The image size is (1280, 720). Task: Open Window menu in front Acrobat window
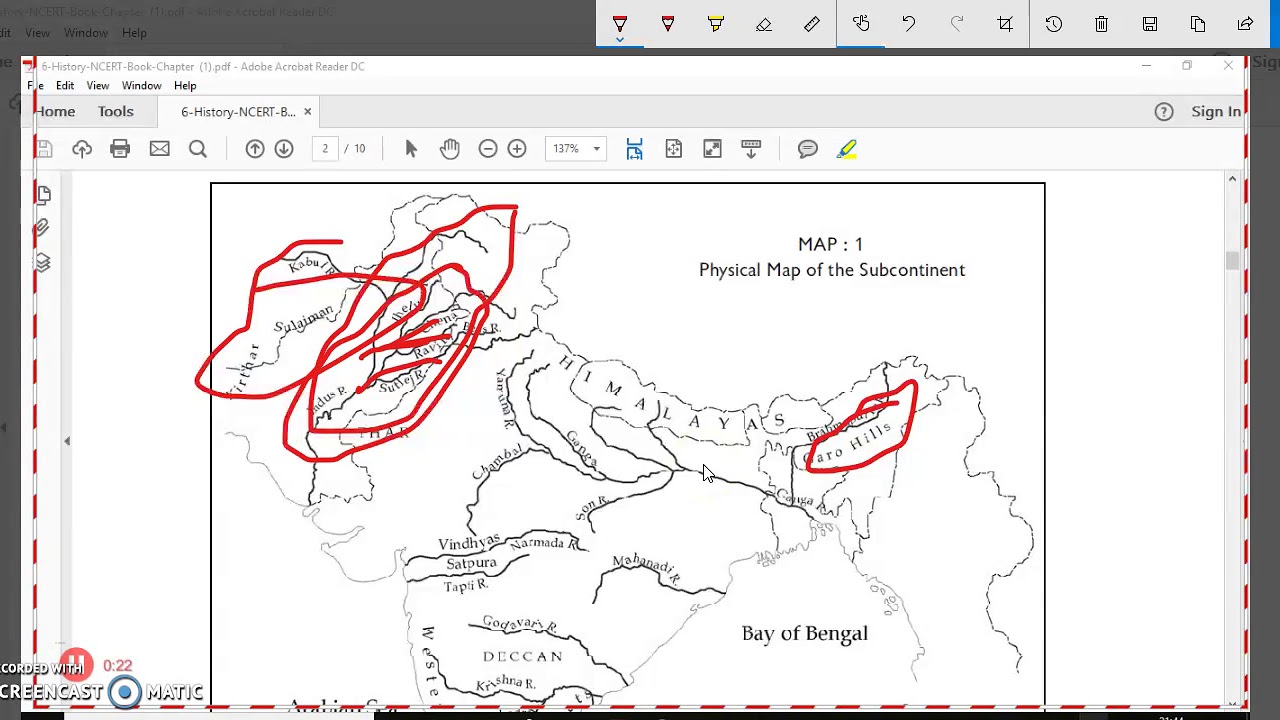[x=142, y=86]
